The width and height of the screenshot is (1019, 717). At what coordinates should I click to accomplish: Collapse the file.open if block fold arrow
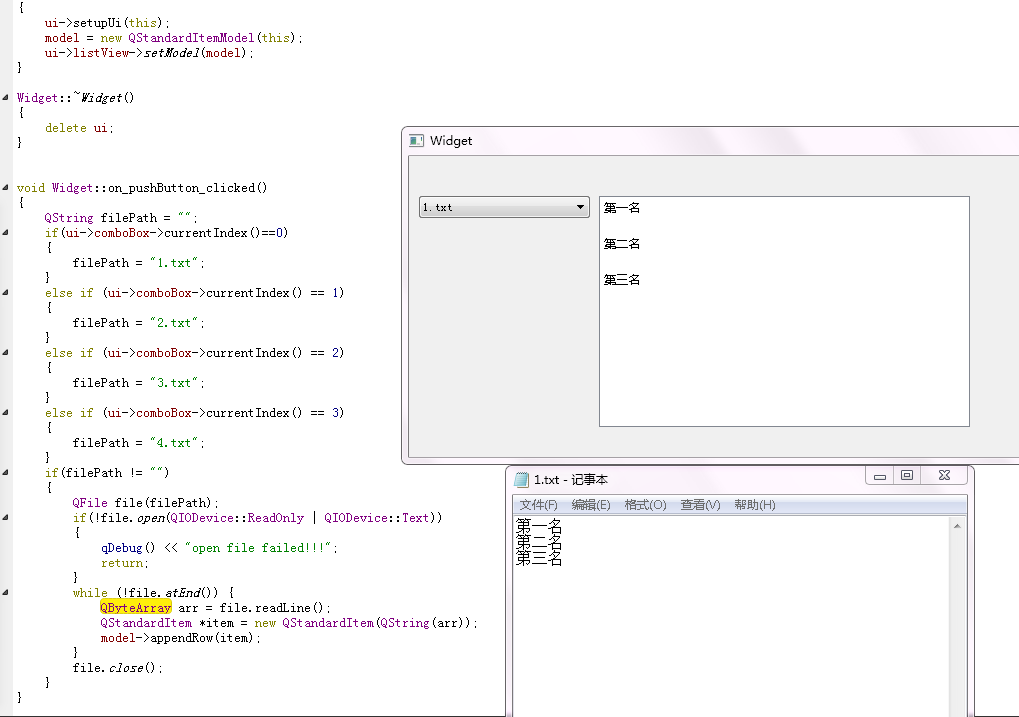5,517
